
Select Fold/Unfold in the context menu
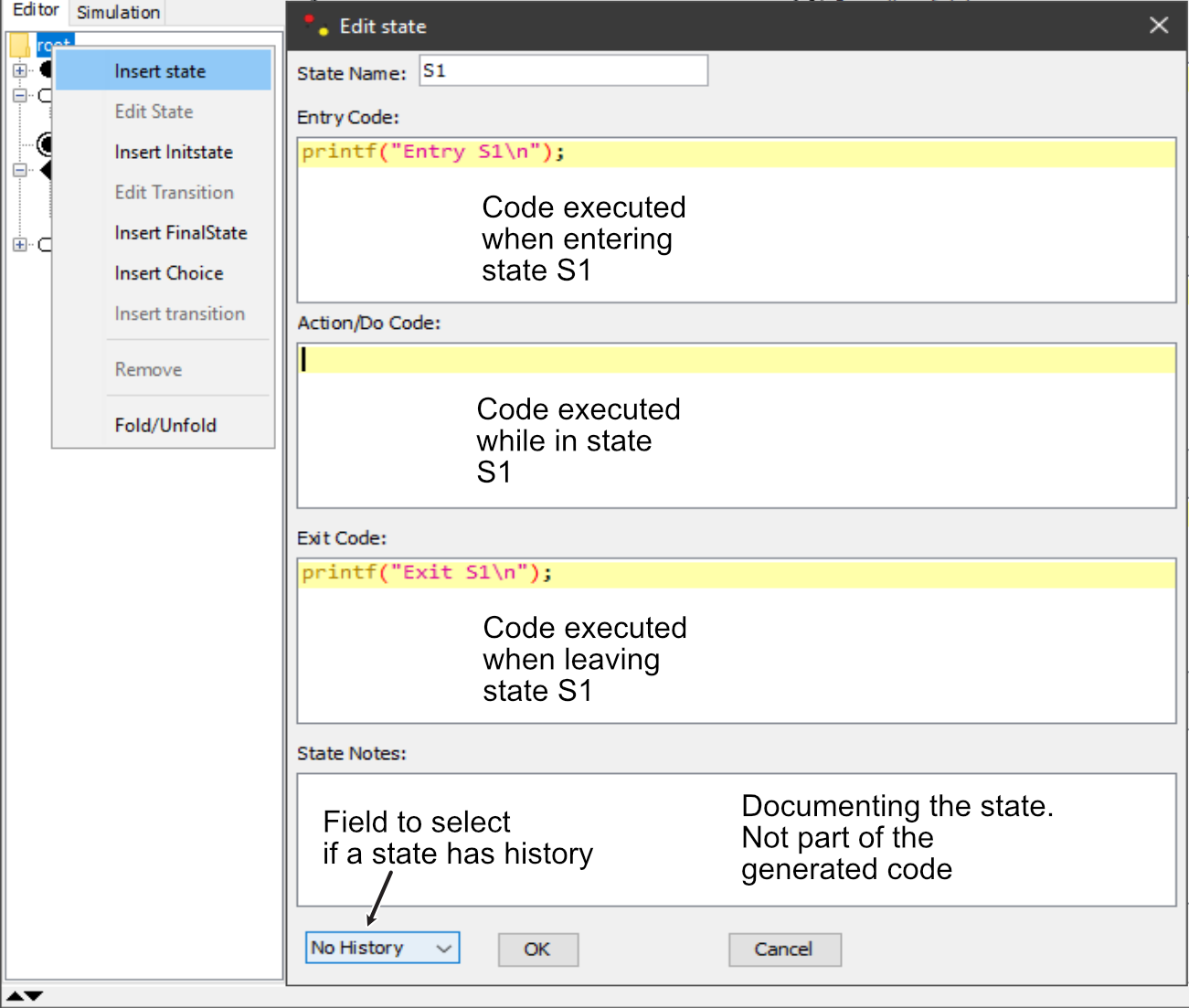(165, 425)
